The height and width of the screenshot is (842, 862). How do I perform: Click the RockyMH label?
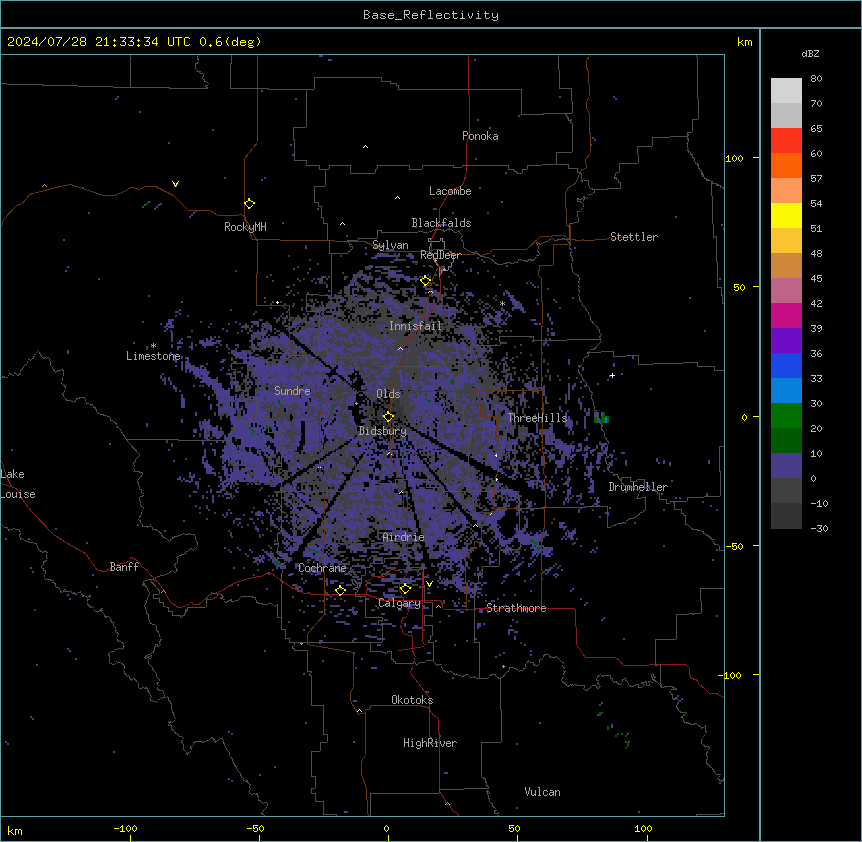[x=245, y=227]
